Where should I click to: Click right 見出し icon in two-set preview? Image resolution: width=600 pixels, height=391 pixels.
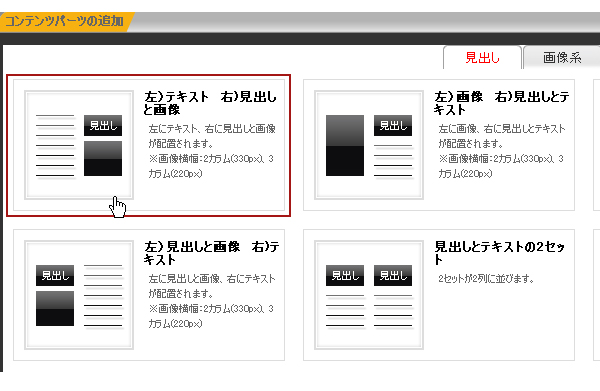pyautogui.click(x=393, y=275)
